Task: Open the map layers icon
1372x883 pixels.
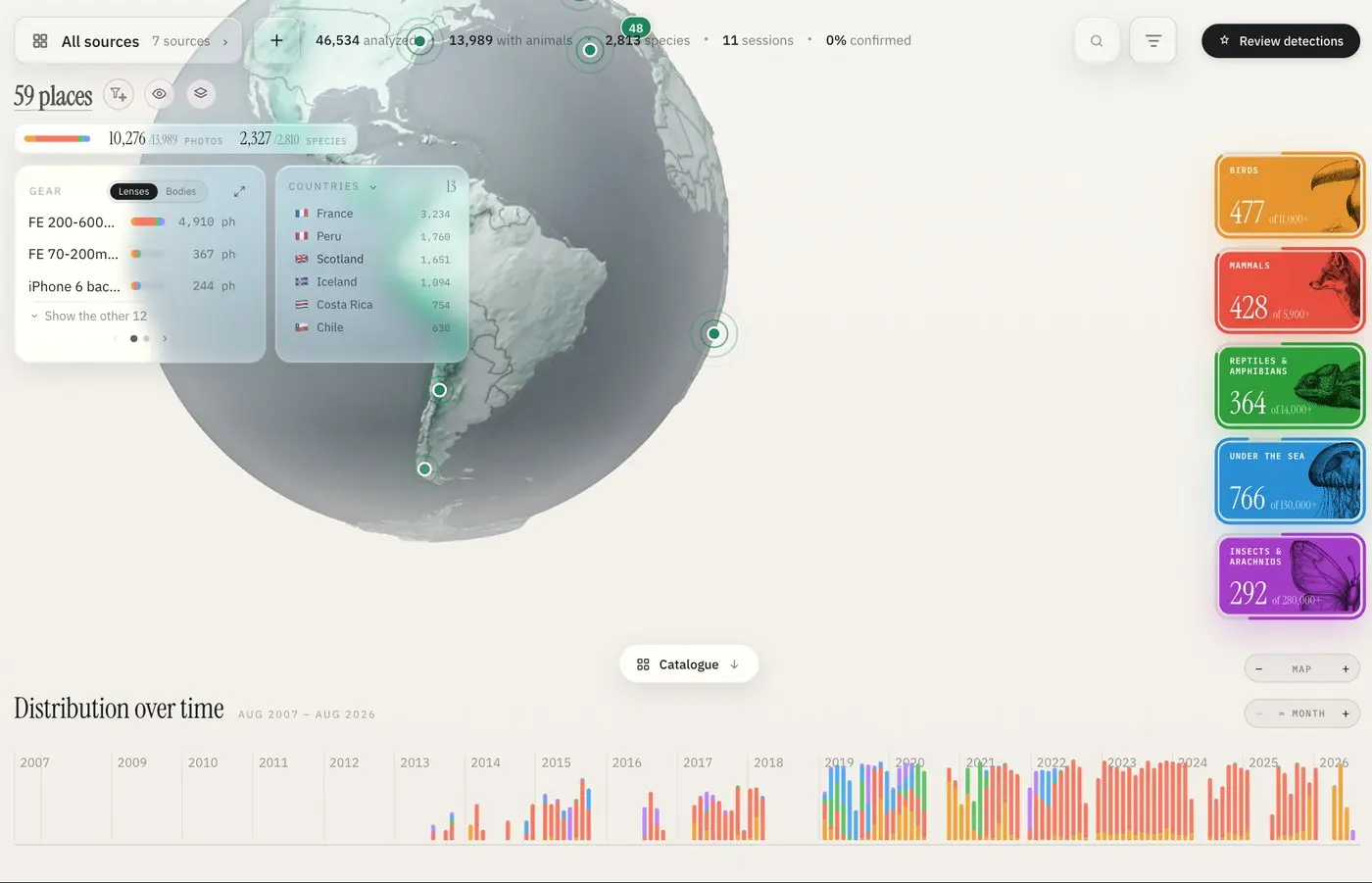Action: [x=200, y=93]
